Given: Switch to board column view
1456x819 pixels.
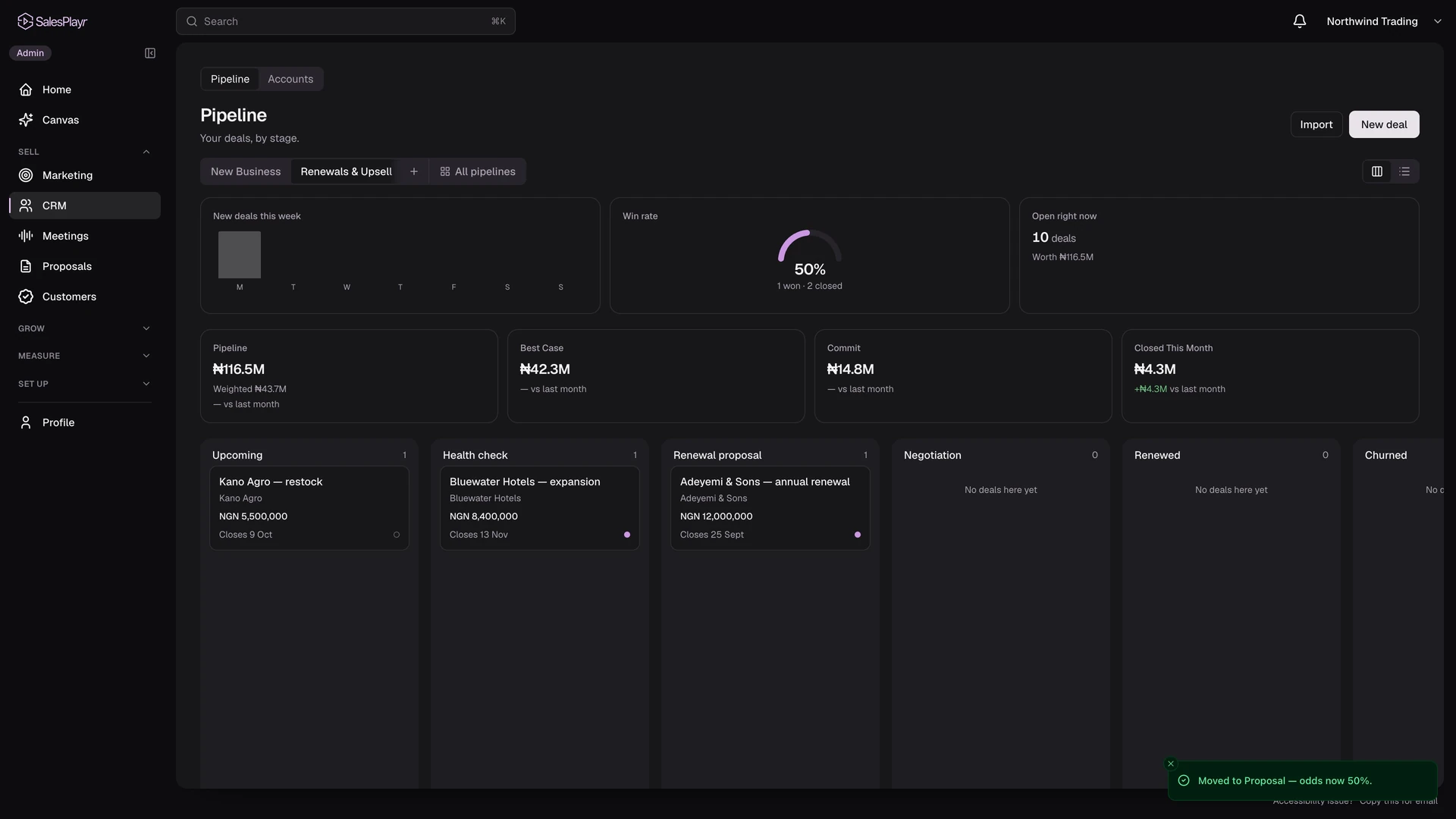Looking at the screenshot, I should coord(1377,171).
